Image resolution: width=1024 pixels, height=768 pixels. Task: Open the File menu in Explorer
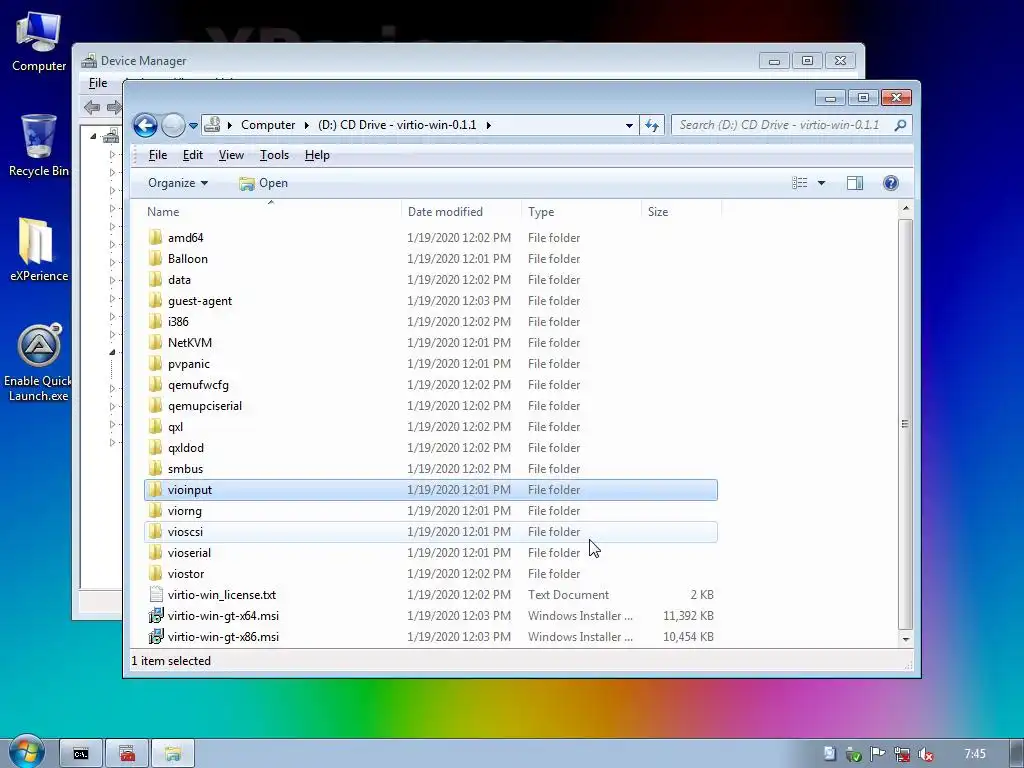(x=157, y=155)
